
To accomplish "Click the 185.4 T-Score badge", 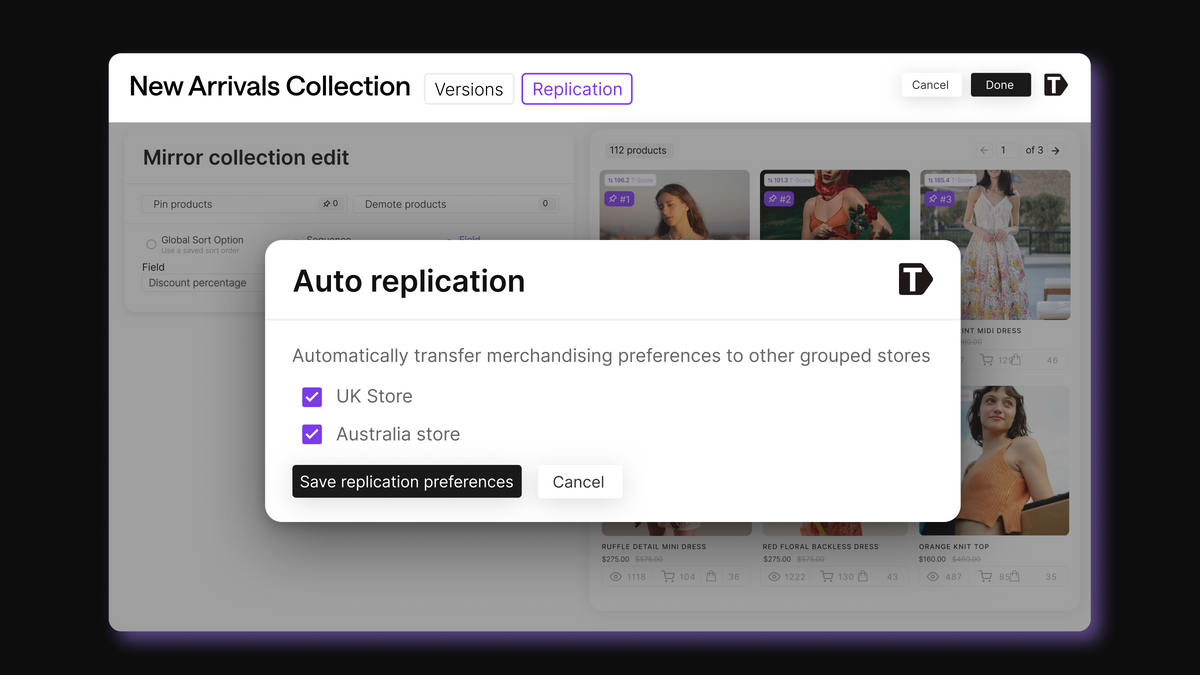I will pos(951,180).
